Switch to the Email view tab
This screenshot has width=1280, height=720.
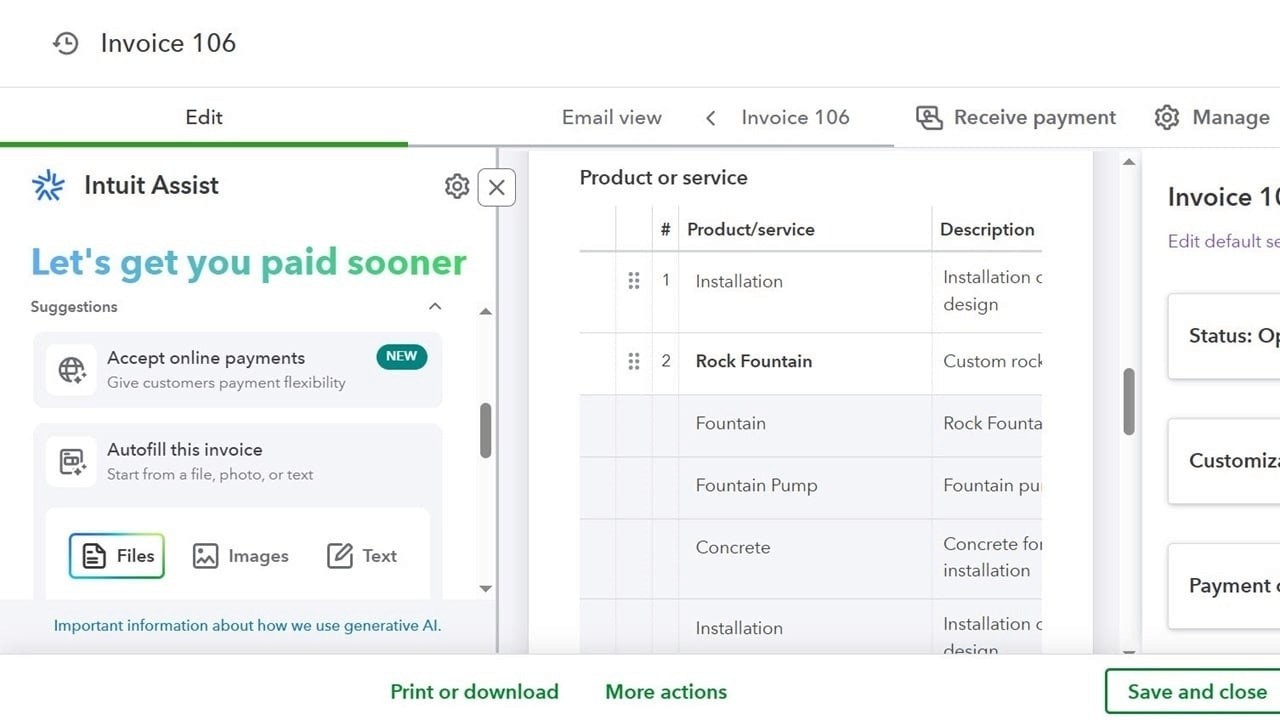[611, 117]
